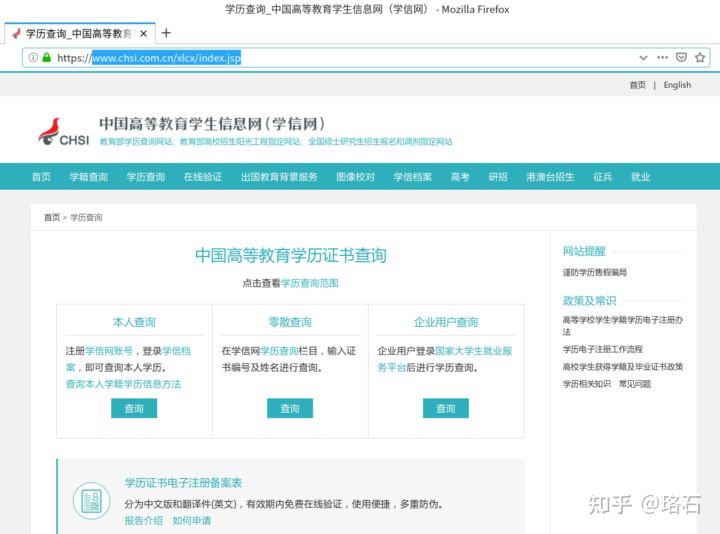Click the 企业用户查询 heading
The height and width of the screenshot is (534, 720).
[446, 322]
